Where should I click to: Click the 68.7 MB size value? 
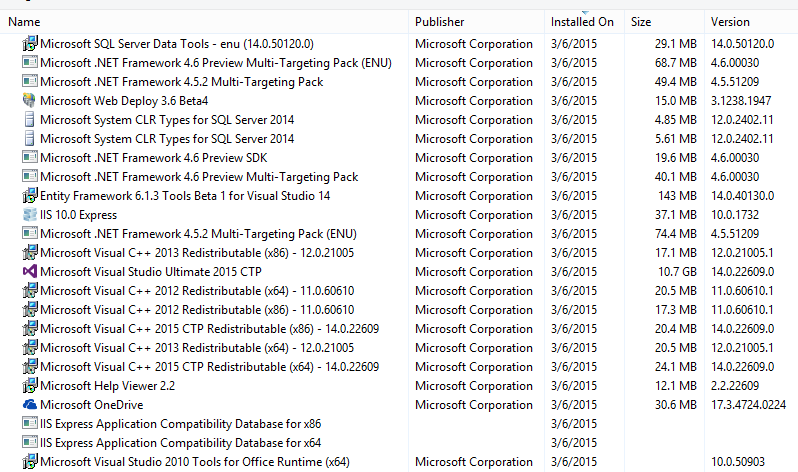coord(675,63)
